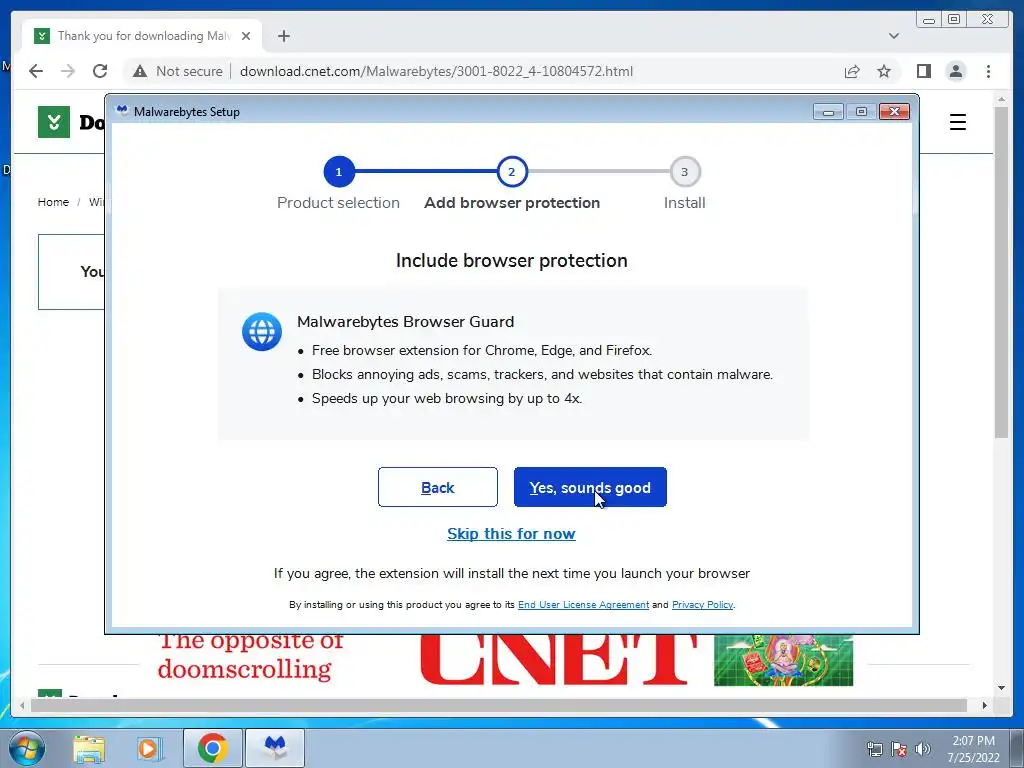The width and height of the screenshot is (1024, 768).
Task: Go back with the Back button
Action: (438, 487)
